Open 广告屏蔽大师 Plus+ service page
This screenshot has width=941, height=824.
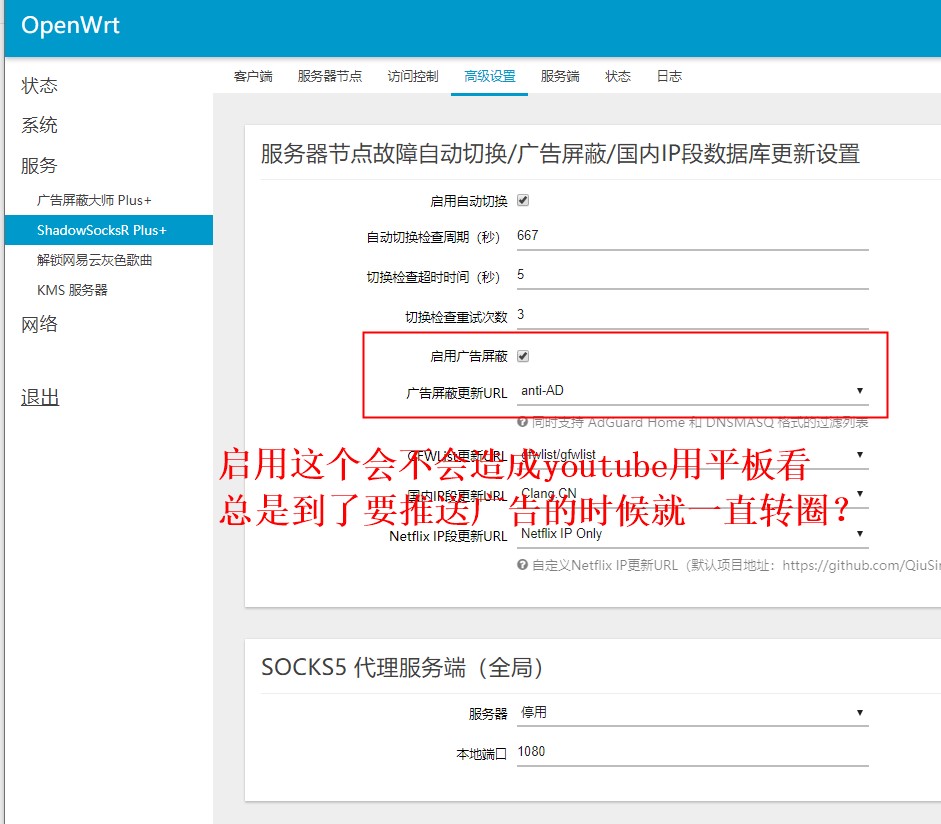pyautogui.click(x=93, y=199)
